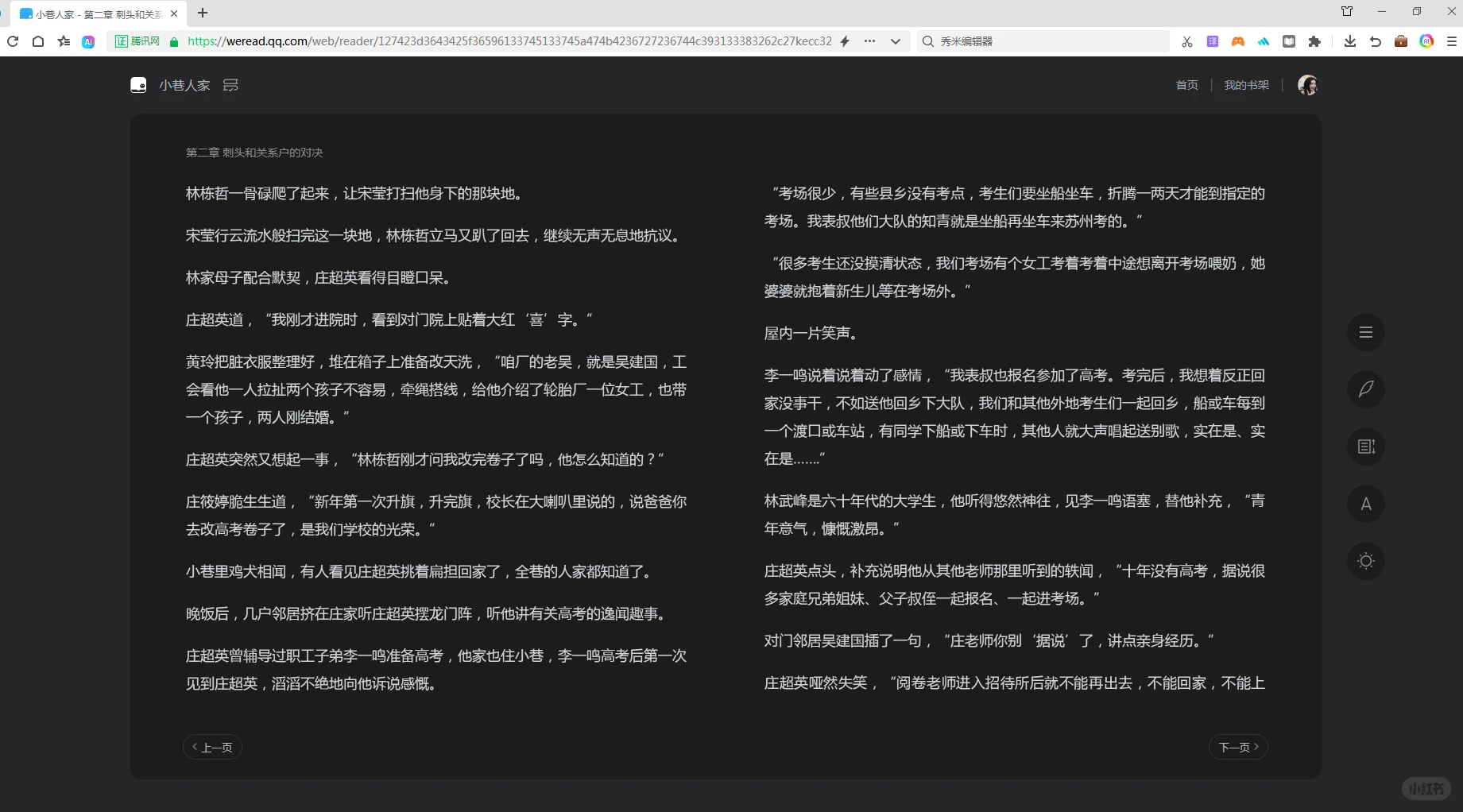
Task: Go to next page with 下一页
Action: [x=1238, y=747]
